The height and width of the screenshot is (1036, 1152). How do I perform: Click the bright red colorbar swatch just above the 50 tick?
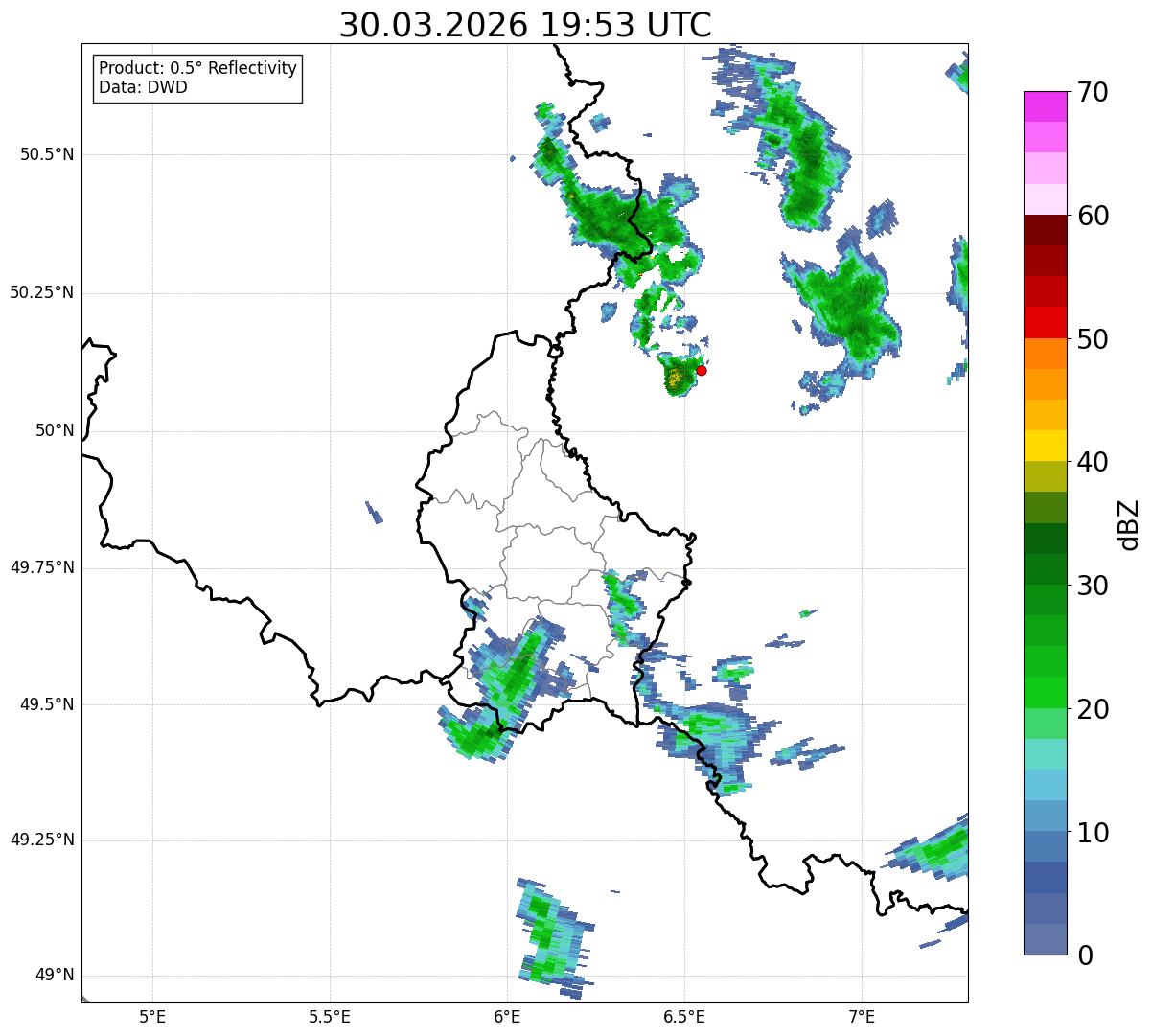tap(1045, 323)
